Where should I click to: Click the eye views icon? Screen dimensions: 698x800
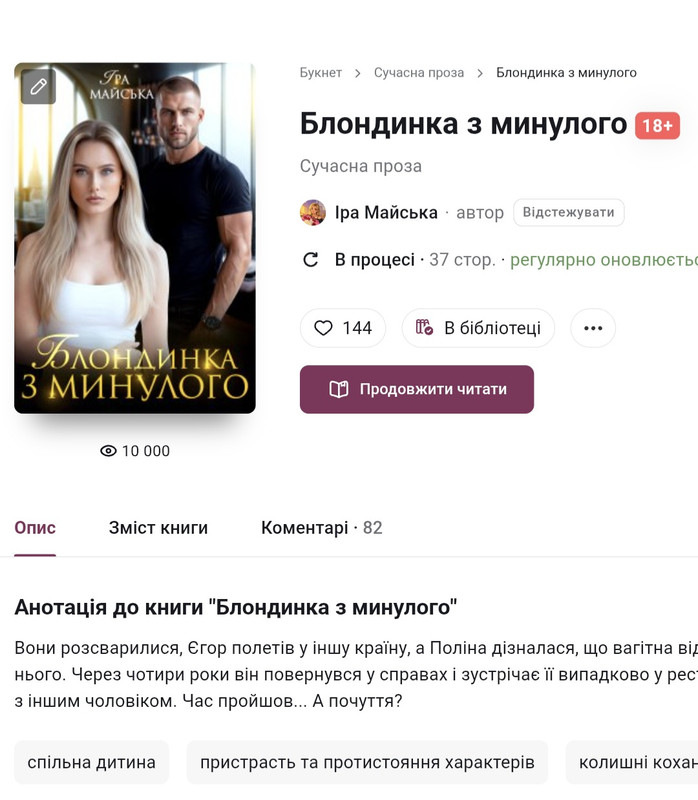108,451
